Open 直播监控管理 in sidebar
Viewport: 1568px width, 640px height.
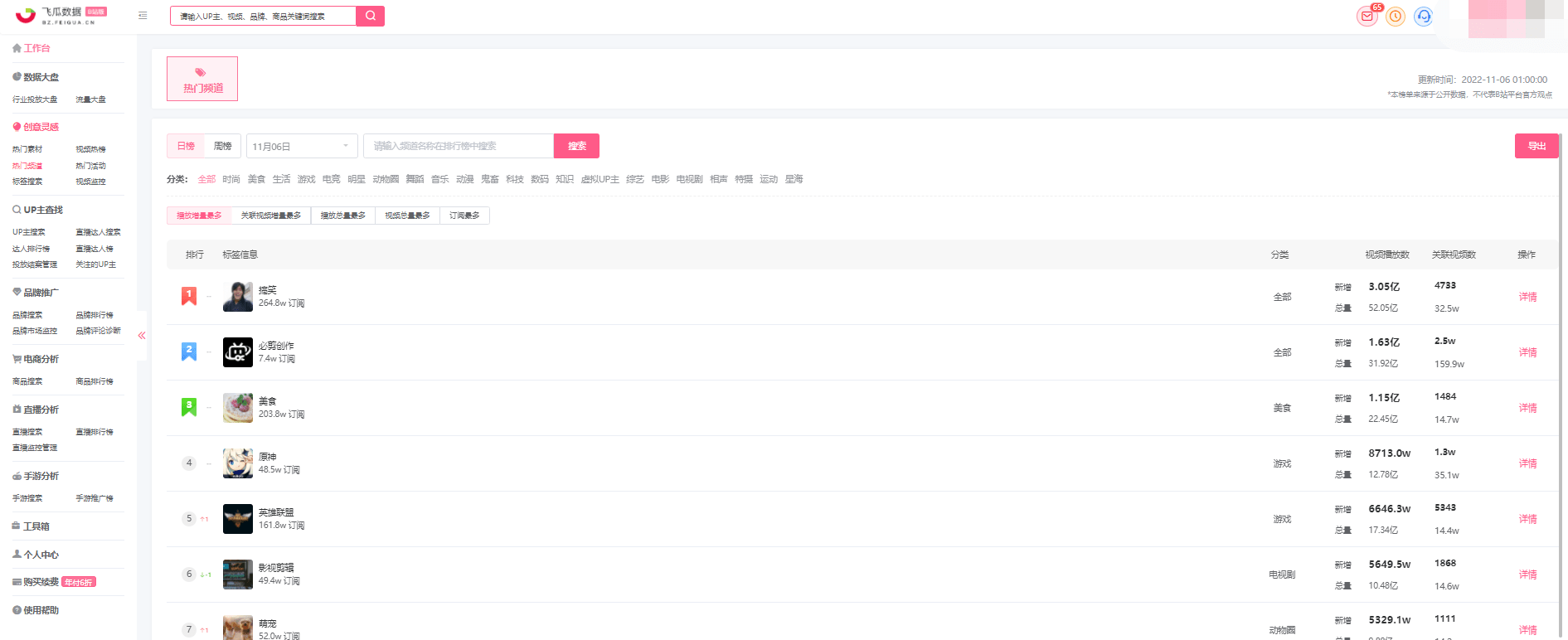35,448
